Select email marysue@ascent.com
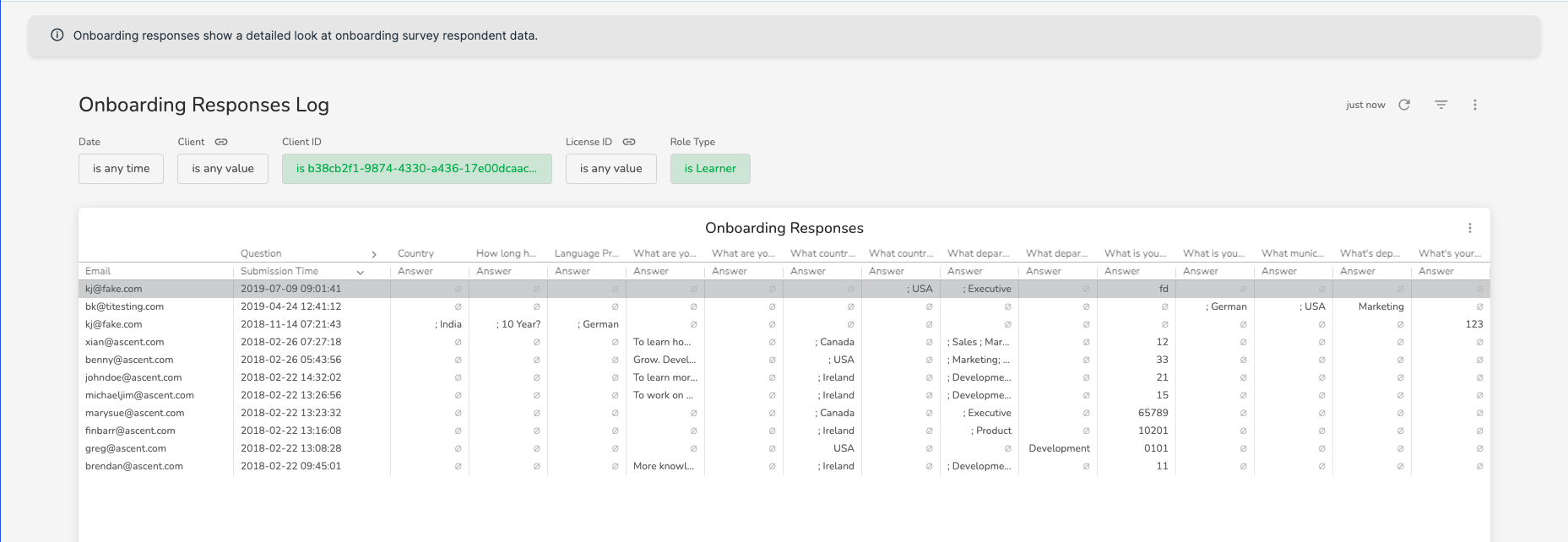Screen dimensions: 1568x542 pos(134,413)
